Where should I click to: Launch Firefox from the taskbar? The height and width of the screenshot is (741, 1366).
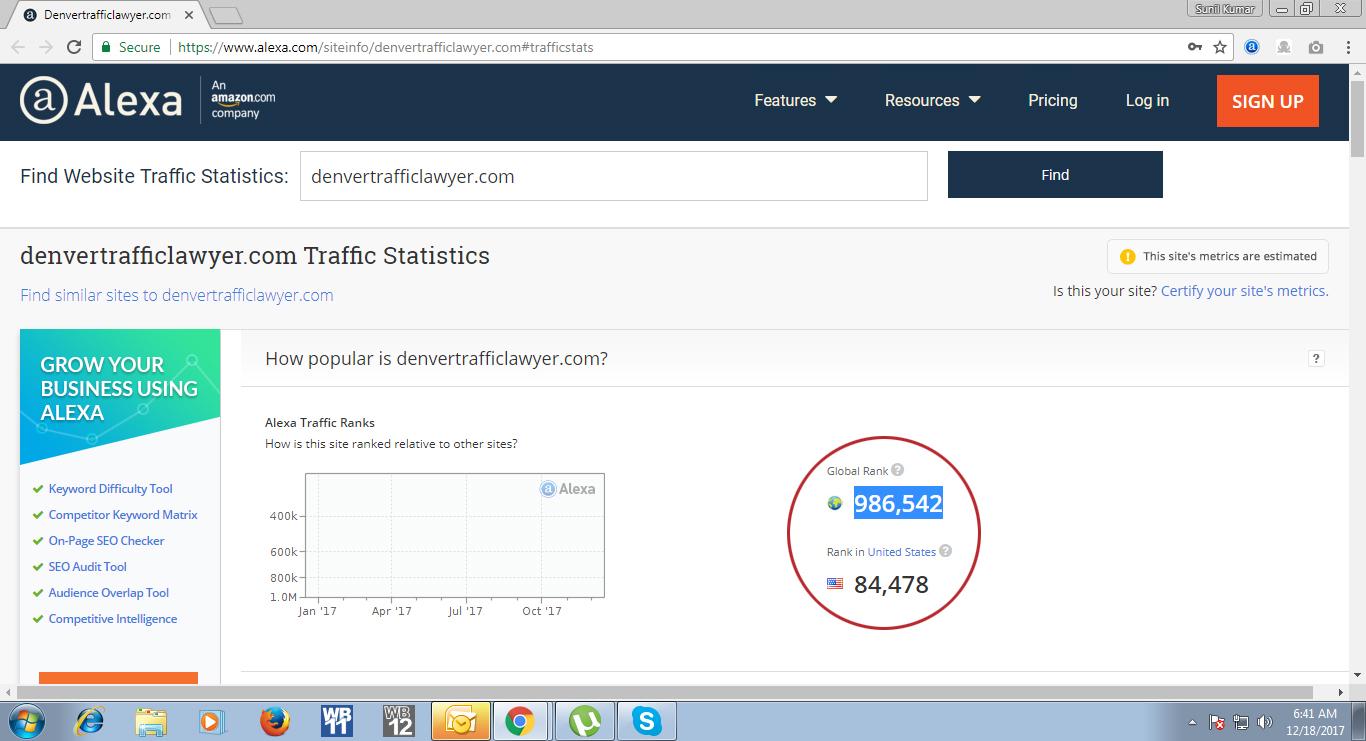tap(275, 719)
